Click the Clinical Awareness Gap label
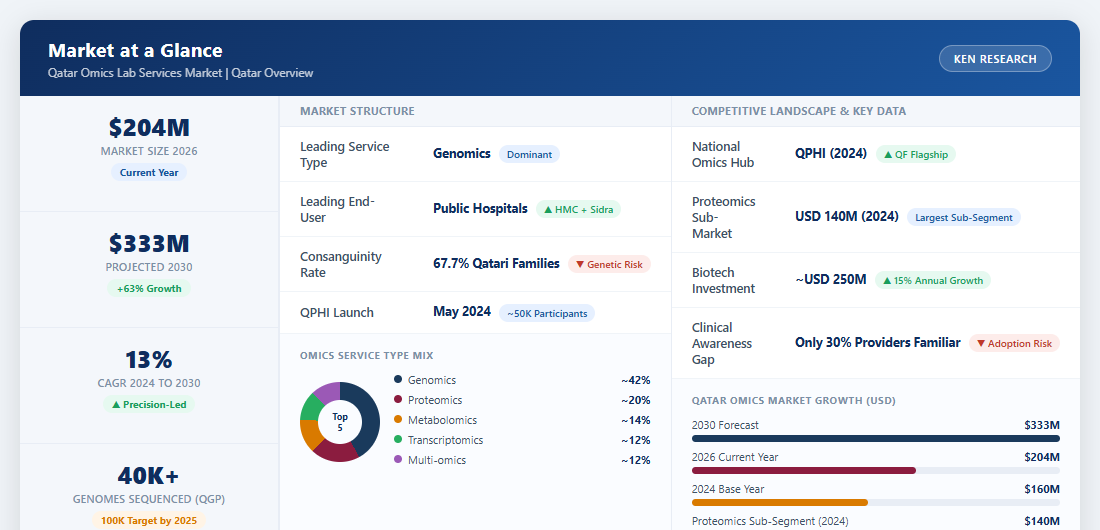Screen dimensions: 1100x530 click(x=722, y=343)
